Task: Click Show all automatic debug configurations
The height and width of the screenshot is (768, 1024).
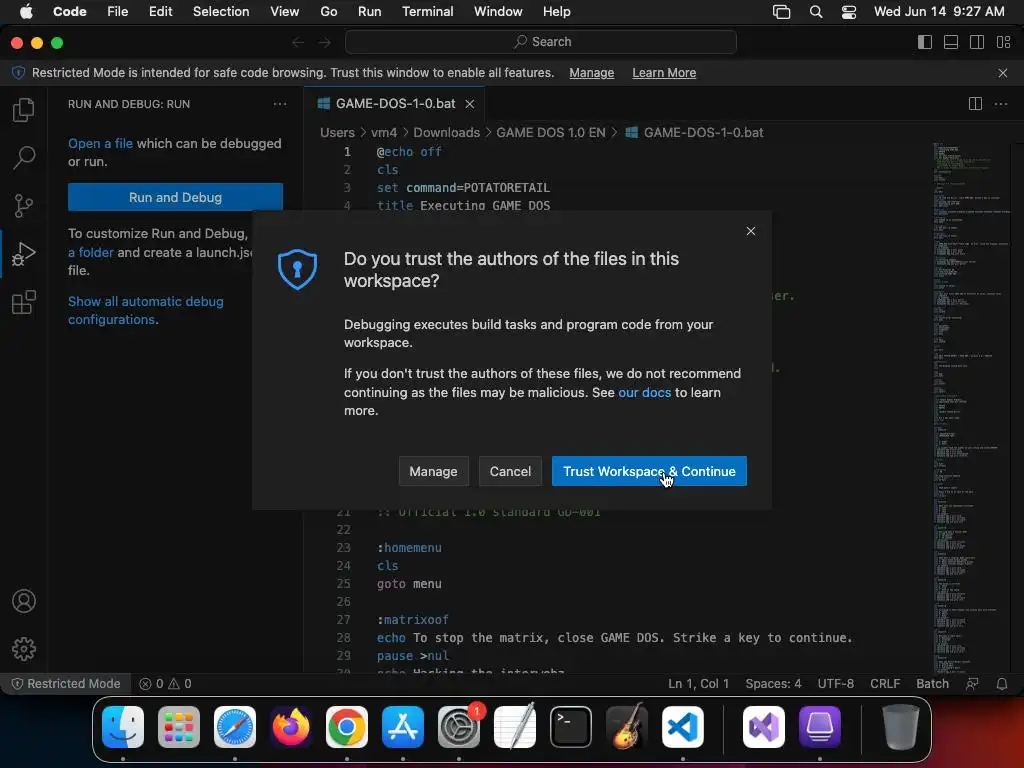Action: [146, 310]
